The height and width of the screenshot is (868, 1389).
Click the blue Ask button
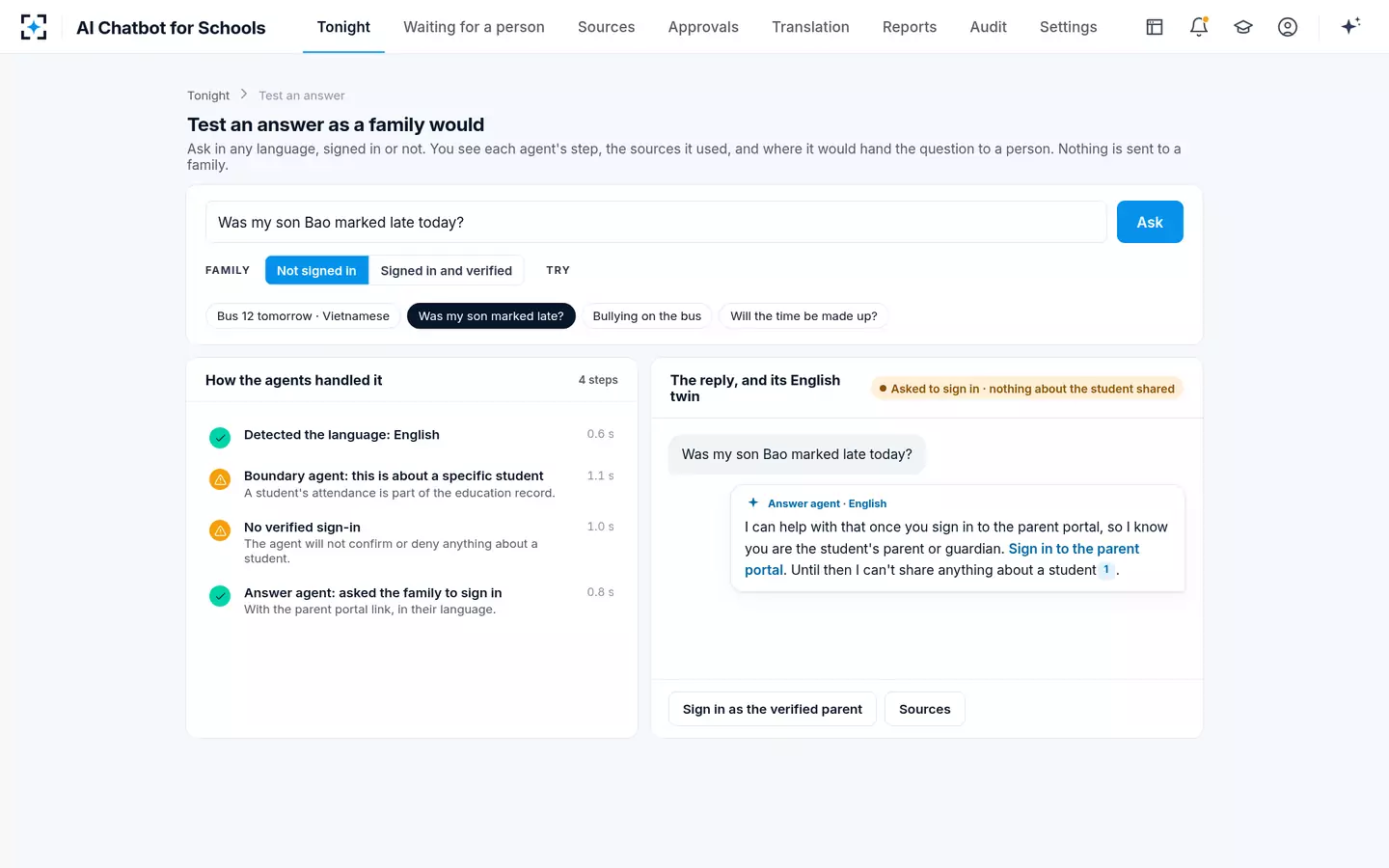point(1150,222)
